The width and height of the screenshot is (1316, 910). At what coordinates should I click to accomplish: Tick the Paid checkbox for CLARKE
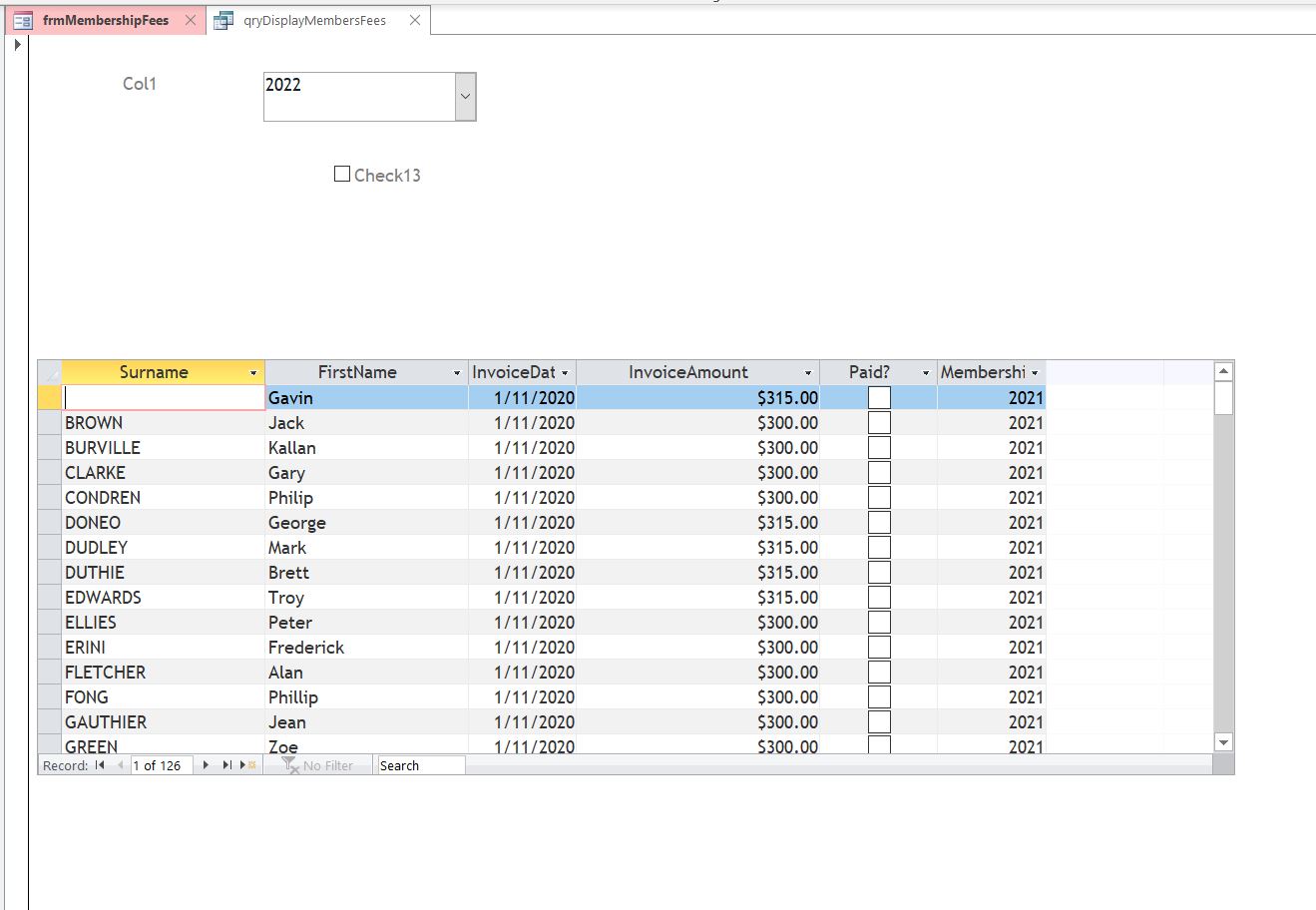point(879,473)
